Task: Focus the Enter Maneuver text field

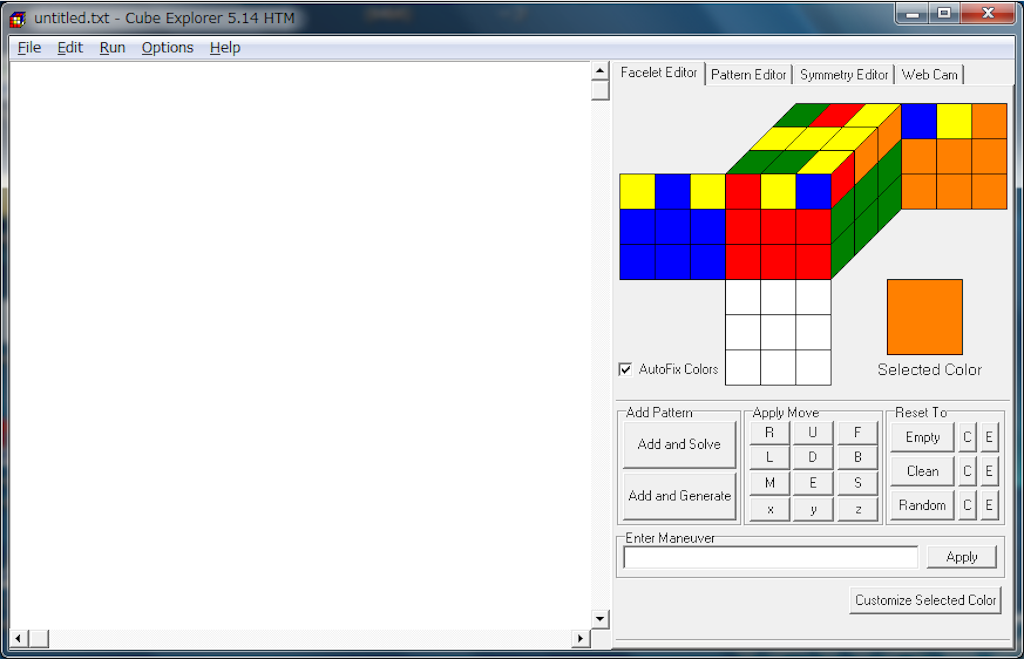Action: click(x=770, y=557)
